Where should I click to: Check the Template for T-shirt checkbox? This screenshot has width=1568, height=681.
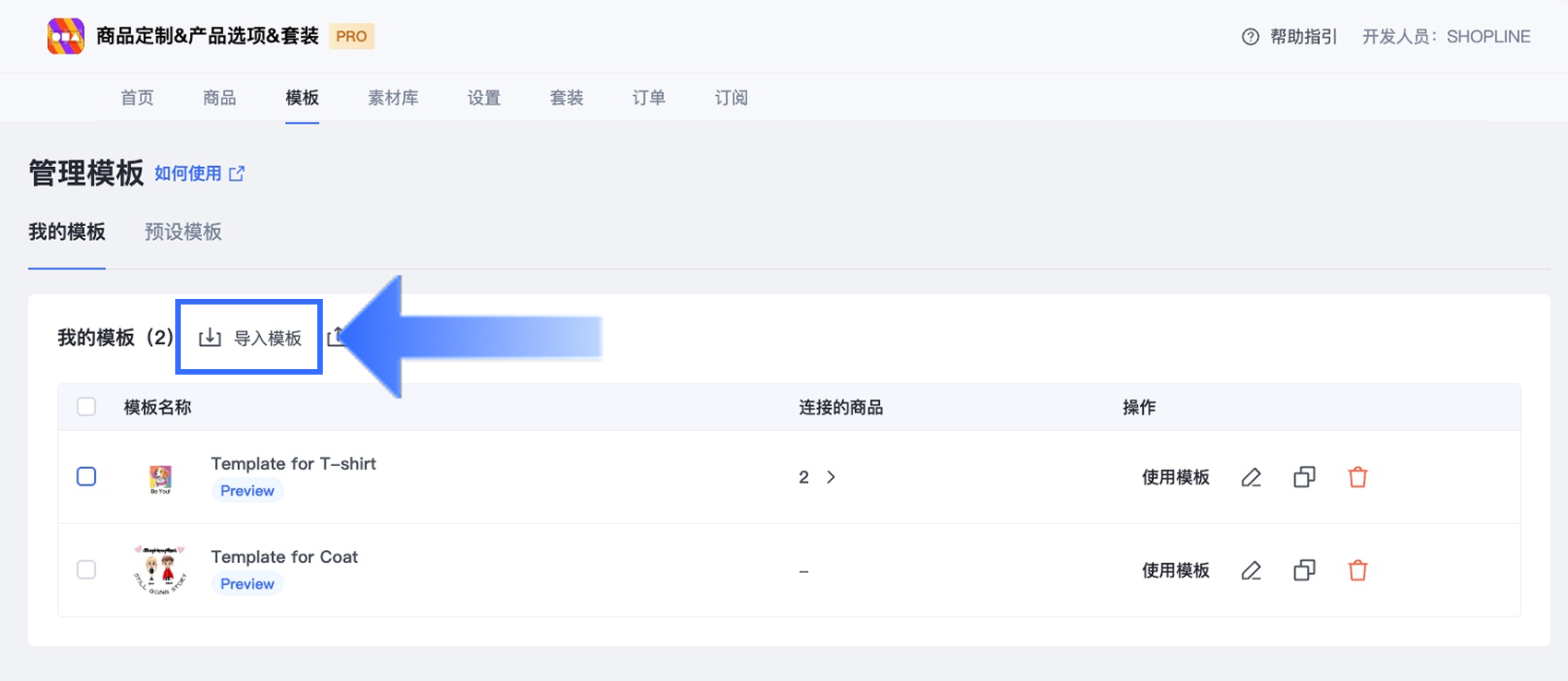point(87,477)
